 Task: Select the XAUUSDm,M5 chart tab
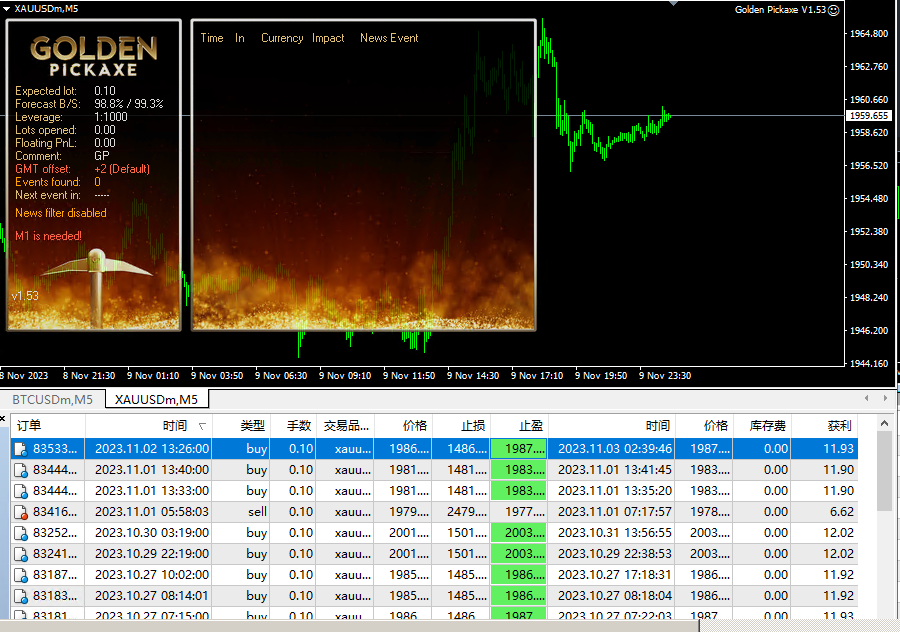(x=156, y=399)
